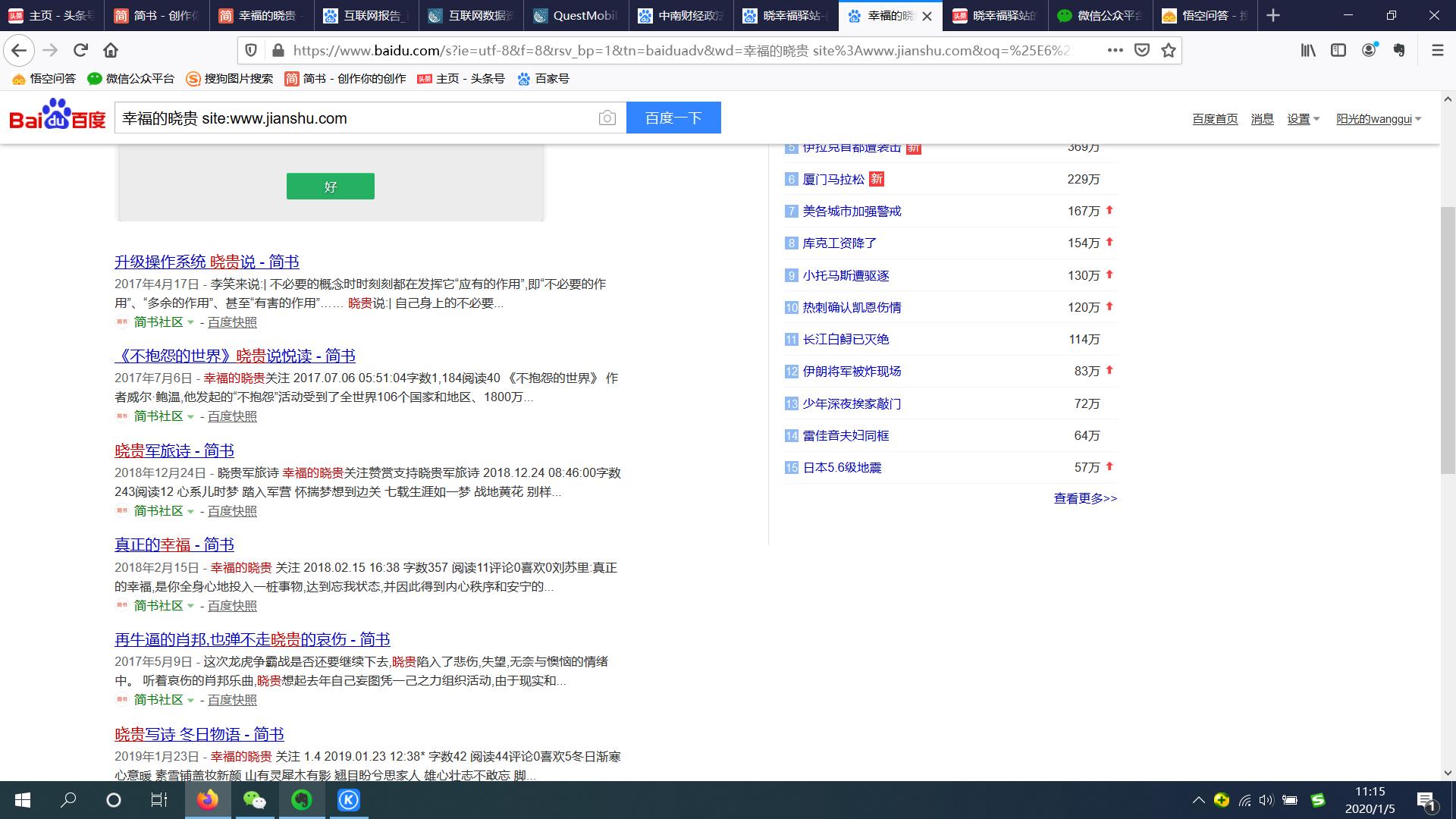
Task: Toggle the sidebar view icon
Action: click(x=1338, y=51)
